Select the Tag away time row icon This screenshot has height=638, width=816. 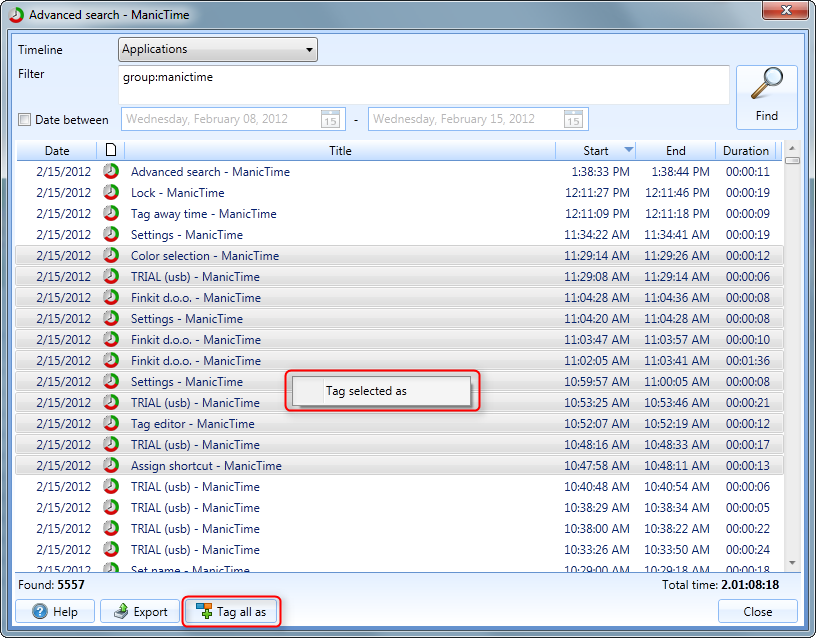click(x=111, y=213)
